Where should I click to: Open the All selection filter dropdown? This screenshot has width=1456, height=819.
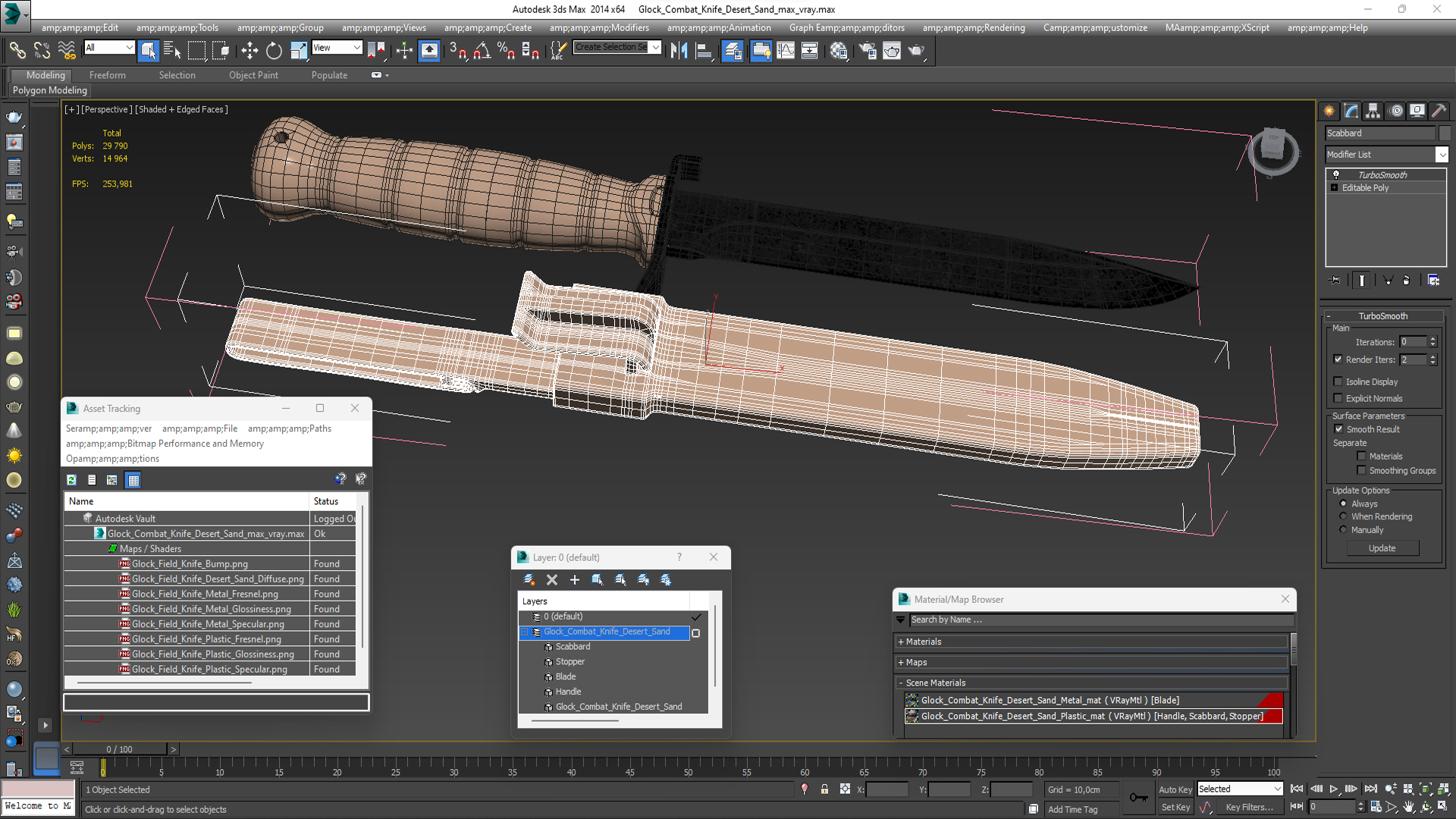click(129, 48)
